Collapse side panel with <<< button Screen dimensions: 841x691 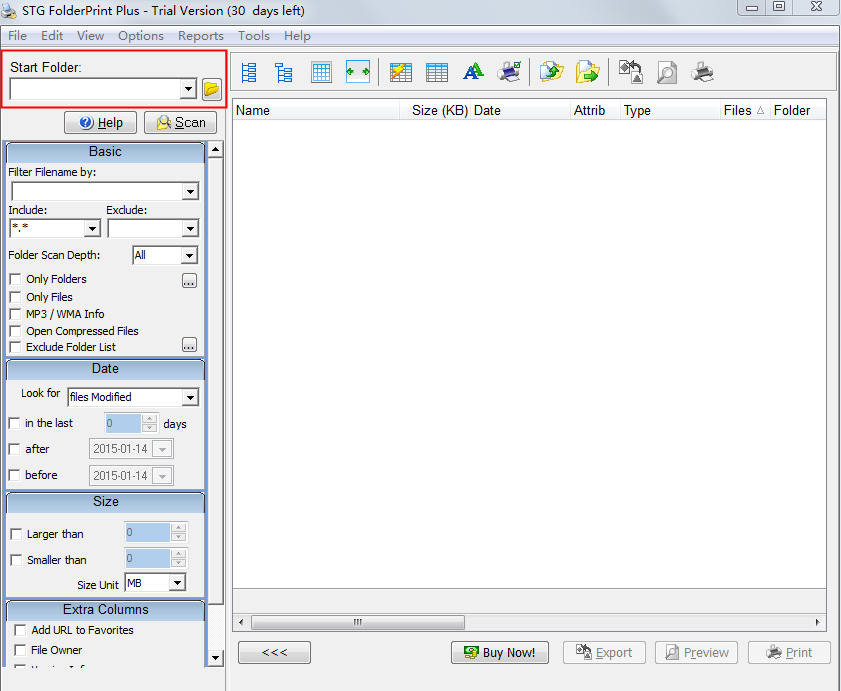(274, 652)
